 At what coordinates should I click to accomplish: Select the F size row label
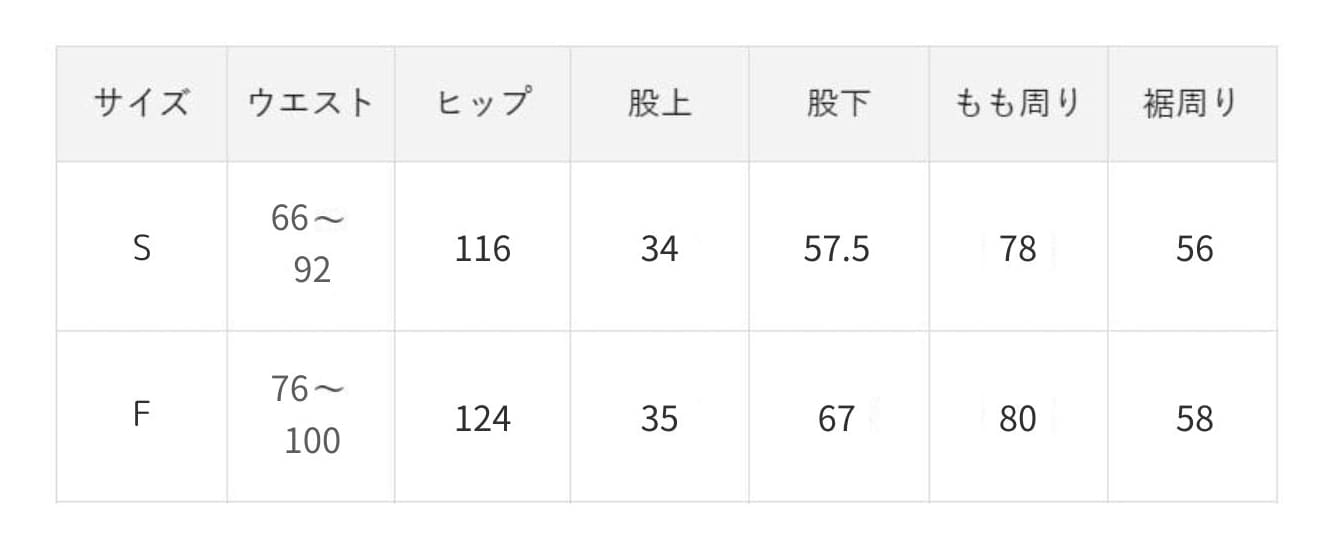141,414
